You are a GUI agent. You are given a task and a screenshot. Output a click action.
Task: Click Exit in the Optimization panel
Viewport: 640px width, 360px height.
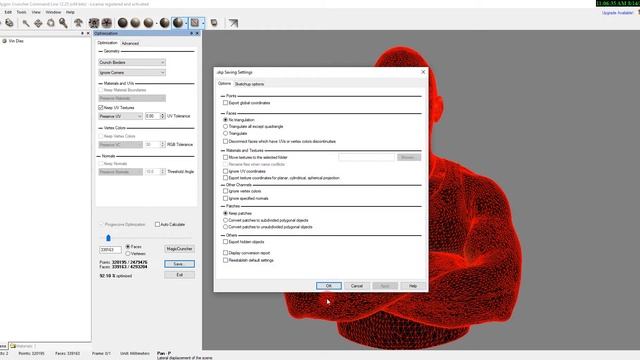click(x=179, y=275)
